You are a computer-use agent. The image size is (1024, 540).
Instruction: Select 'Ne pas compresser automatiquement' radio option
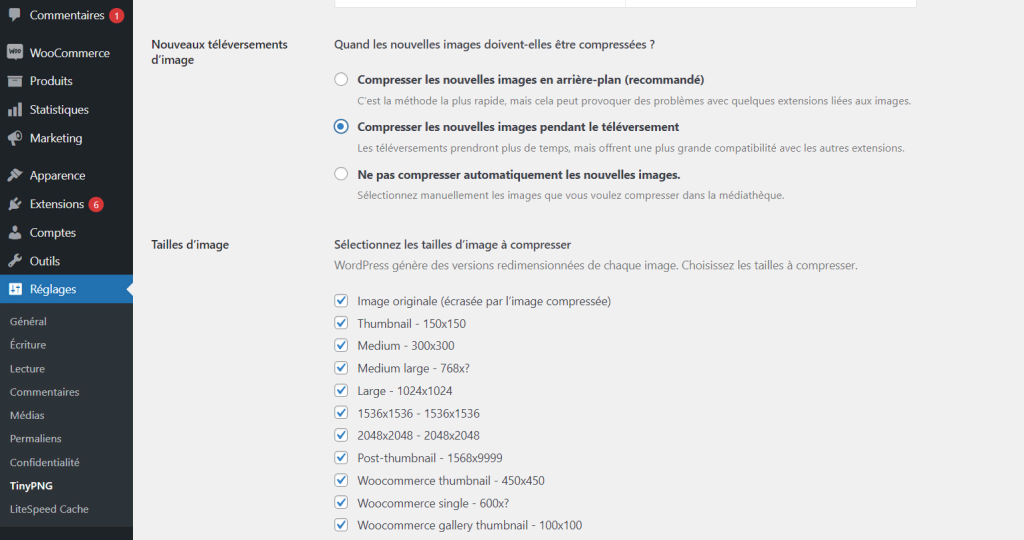(x=341, y=174)
